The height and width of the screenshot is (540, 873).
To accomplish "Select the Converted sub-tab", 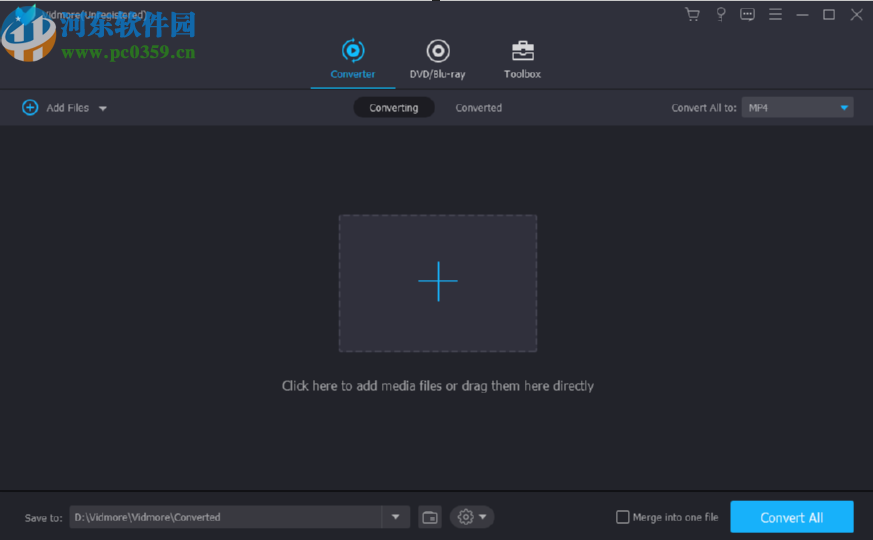I will point(479,107).
